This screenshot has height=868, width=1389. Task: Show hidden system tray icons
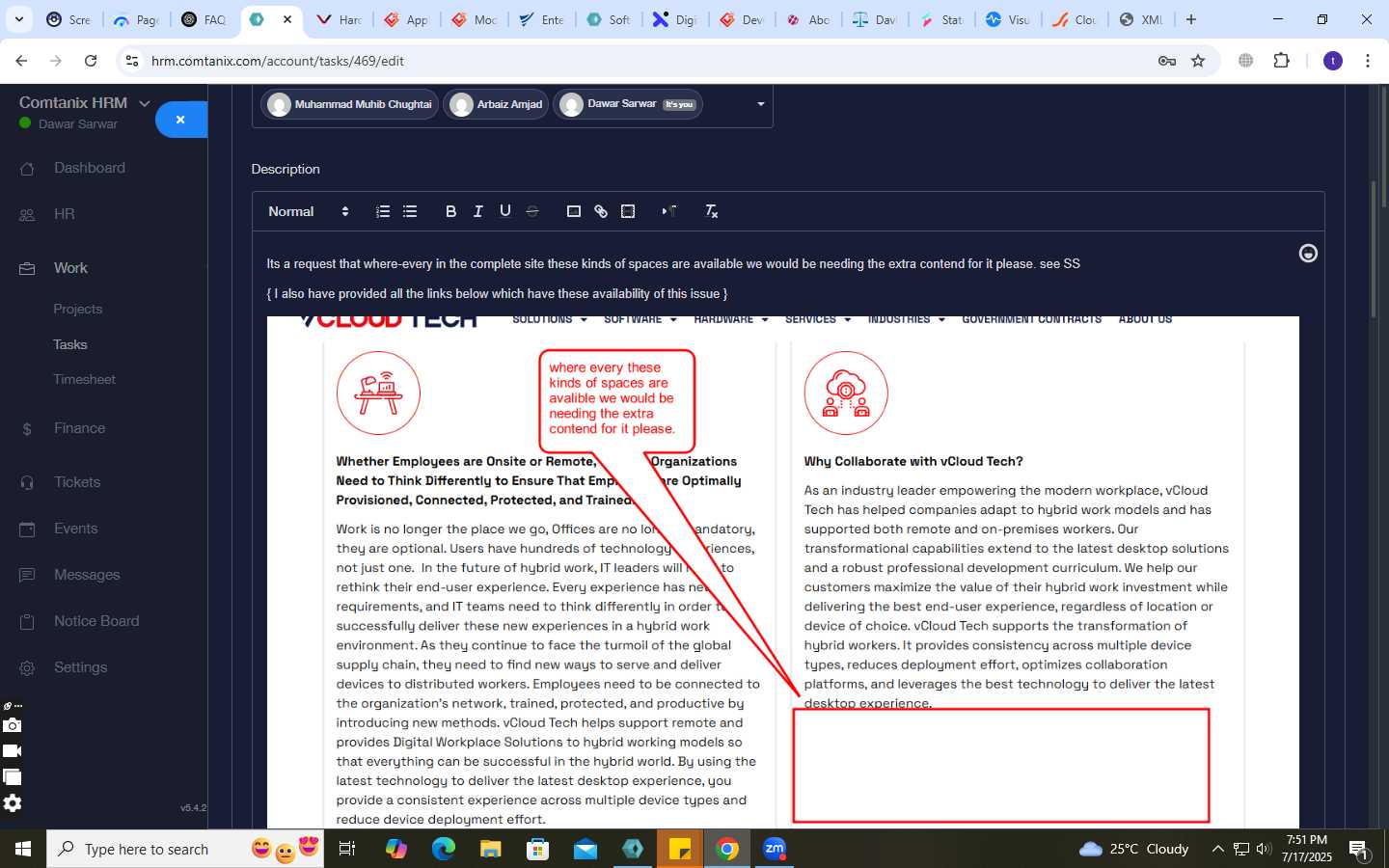pyautogui.click(x=1217, y=849)
